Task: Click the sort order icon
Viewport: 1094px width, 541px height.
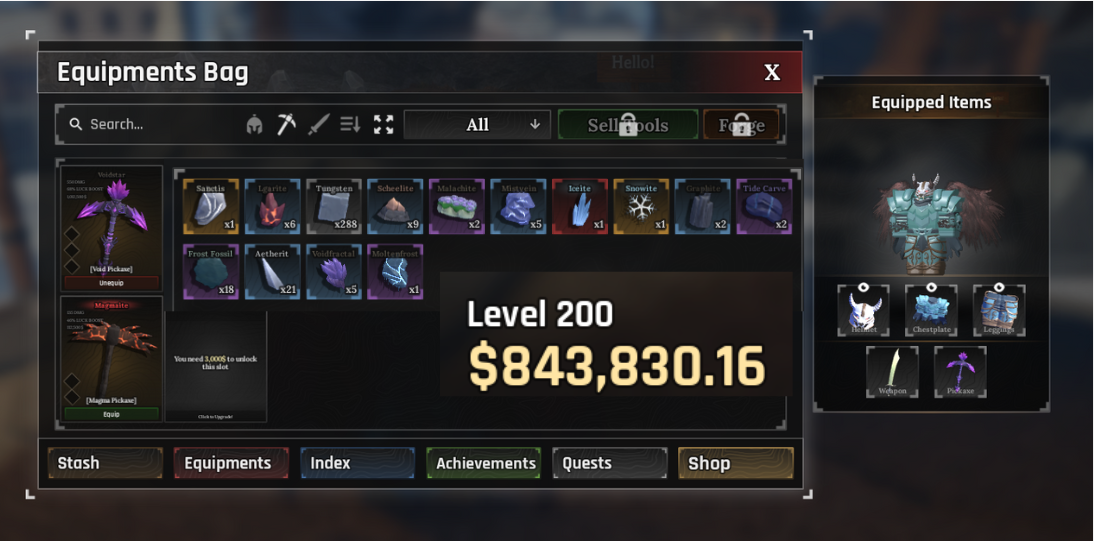Action: point(350,125)
